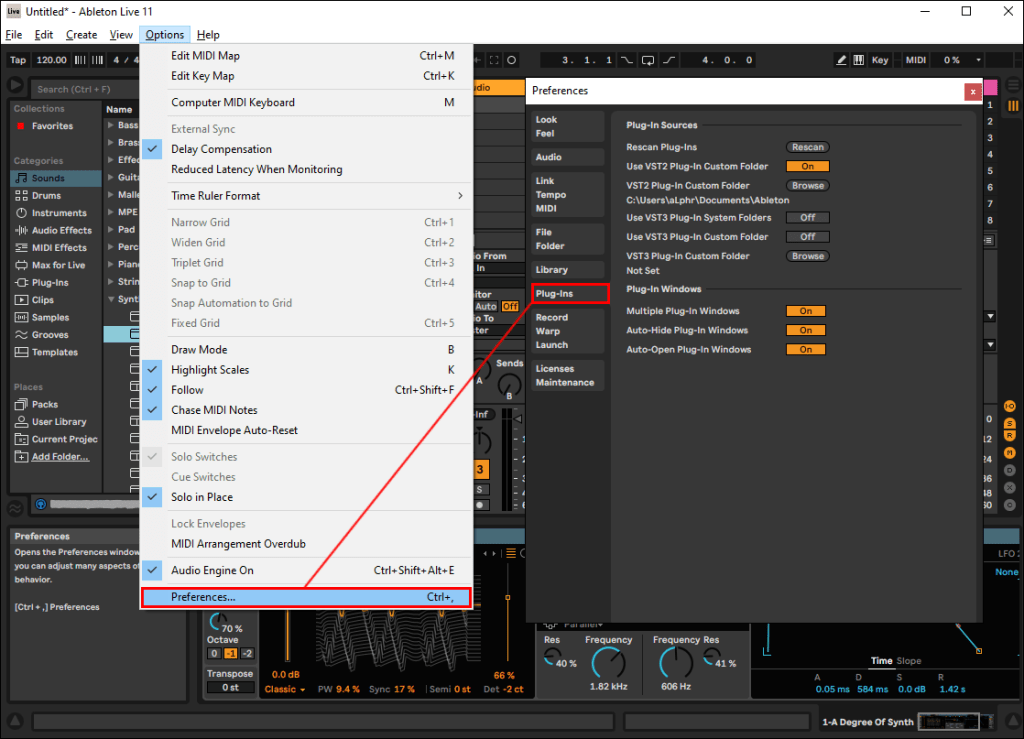Click the Rescan Plug-Ins button

(x=808, y=146)
